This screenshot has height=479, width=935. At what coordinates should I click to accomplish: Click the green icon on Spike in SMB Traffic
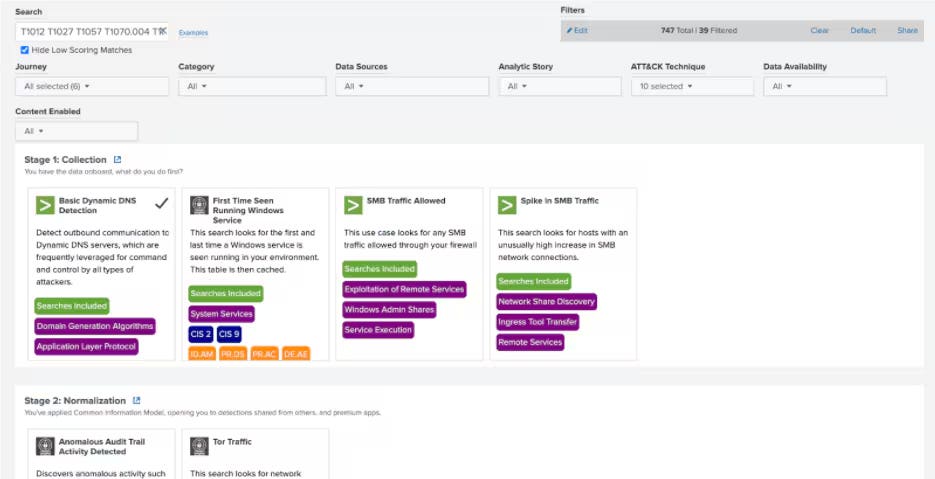point(507,205)
